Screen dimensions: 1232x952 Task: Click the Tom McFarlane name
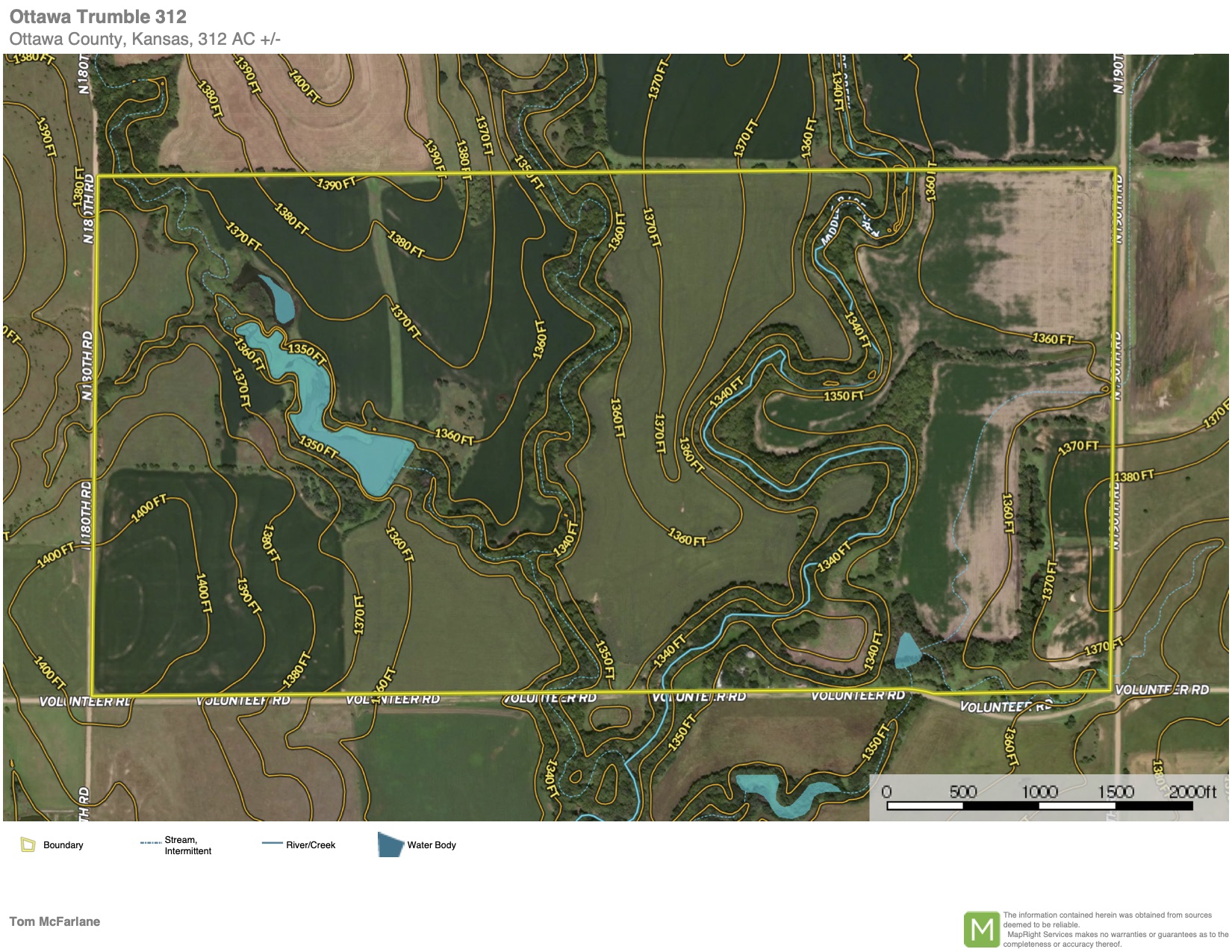pyautogui.click(x=55, y=921)
